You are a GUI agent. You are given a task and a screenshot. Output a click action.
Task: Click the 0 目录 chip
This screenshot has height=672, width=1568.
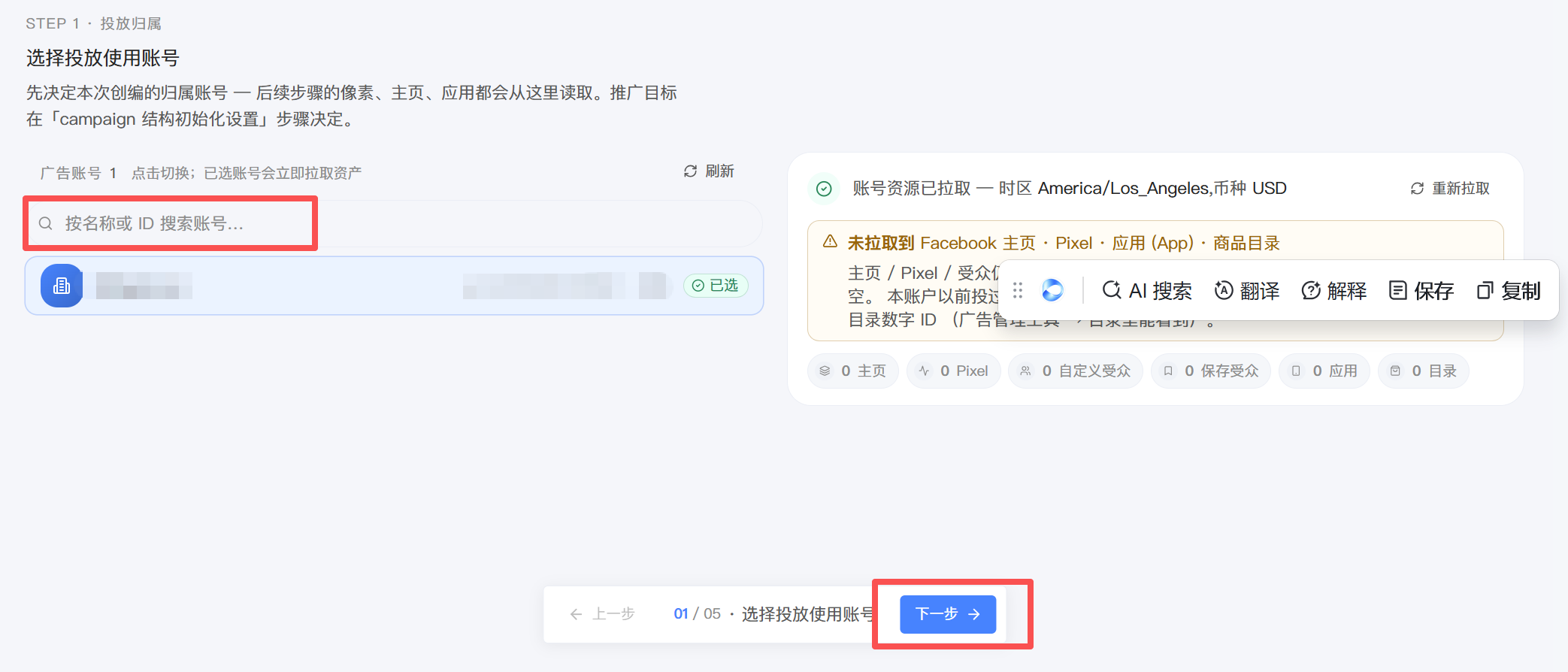click(1424, 371)
